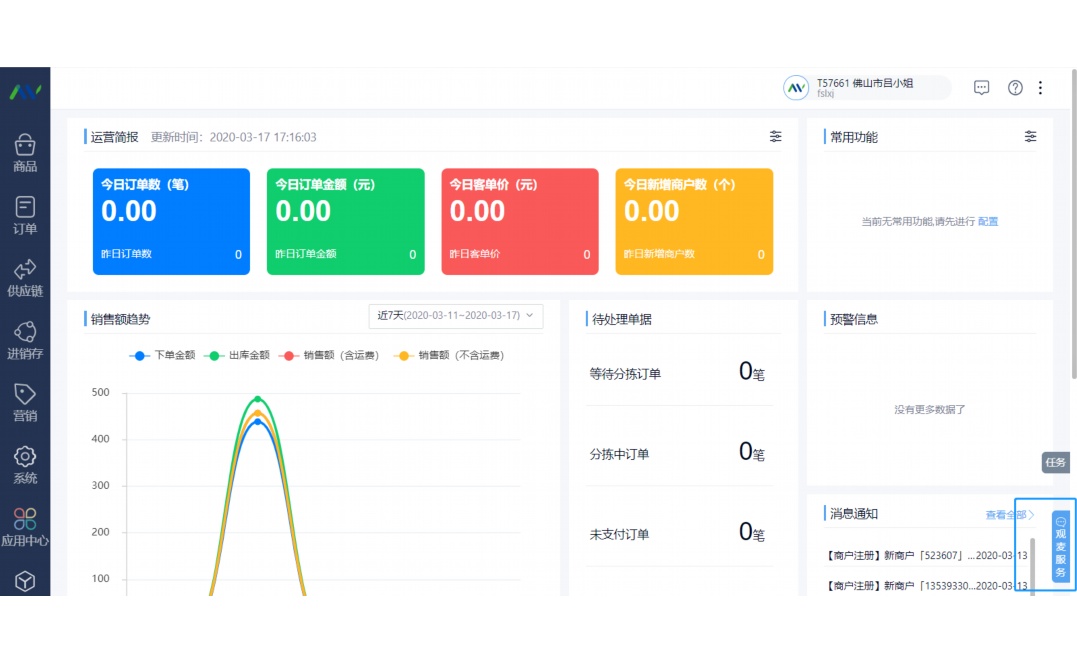Select 供应链 in the left sidebar
Screen dimensions: 1077x663
click(25, 276)
